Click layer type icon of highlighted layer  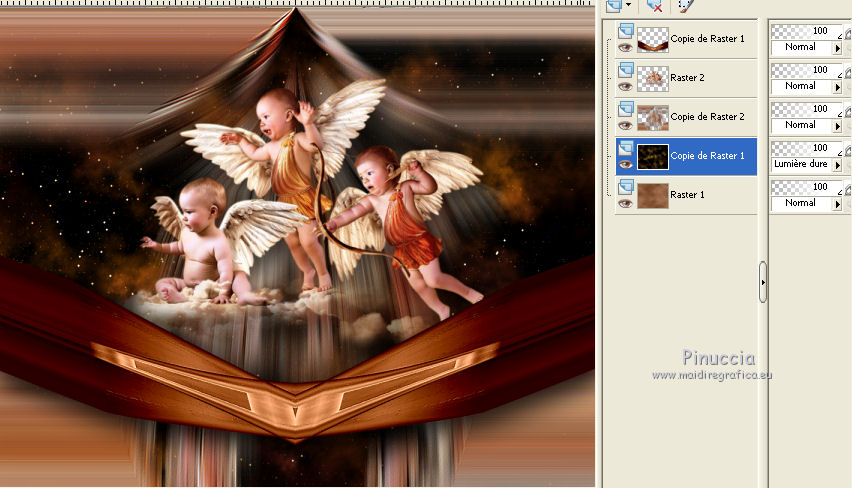626,147
